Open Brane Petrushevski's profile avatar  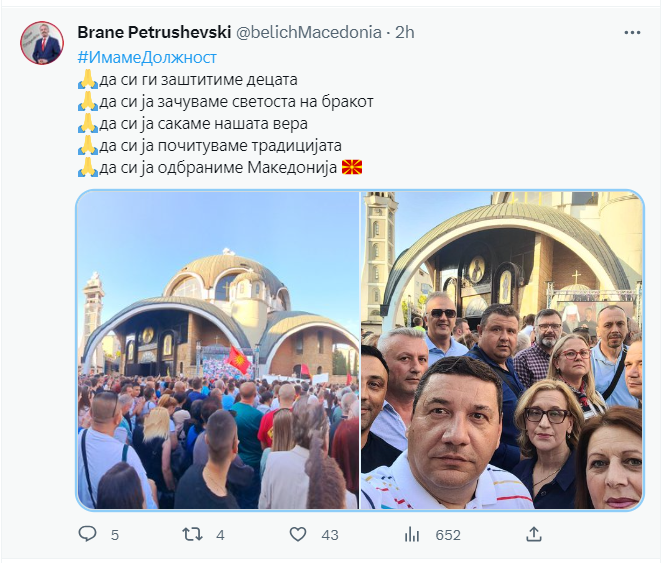click(42, 43)
